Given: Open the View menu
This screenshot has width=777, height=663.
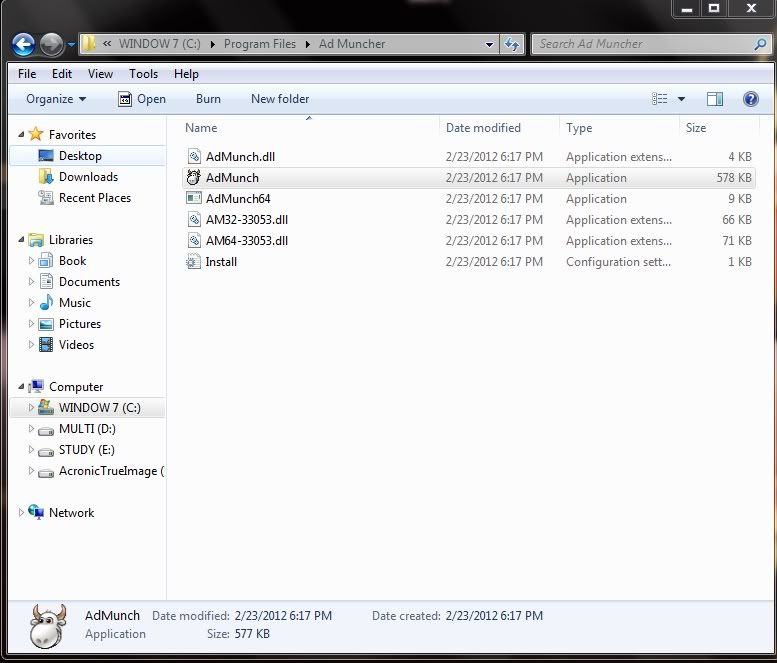Looking at the screenshot, I should (x=101, y=74).
